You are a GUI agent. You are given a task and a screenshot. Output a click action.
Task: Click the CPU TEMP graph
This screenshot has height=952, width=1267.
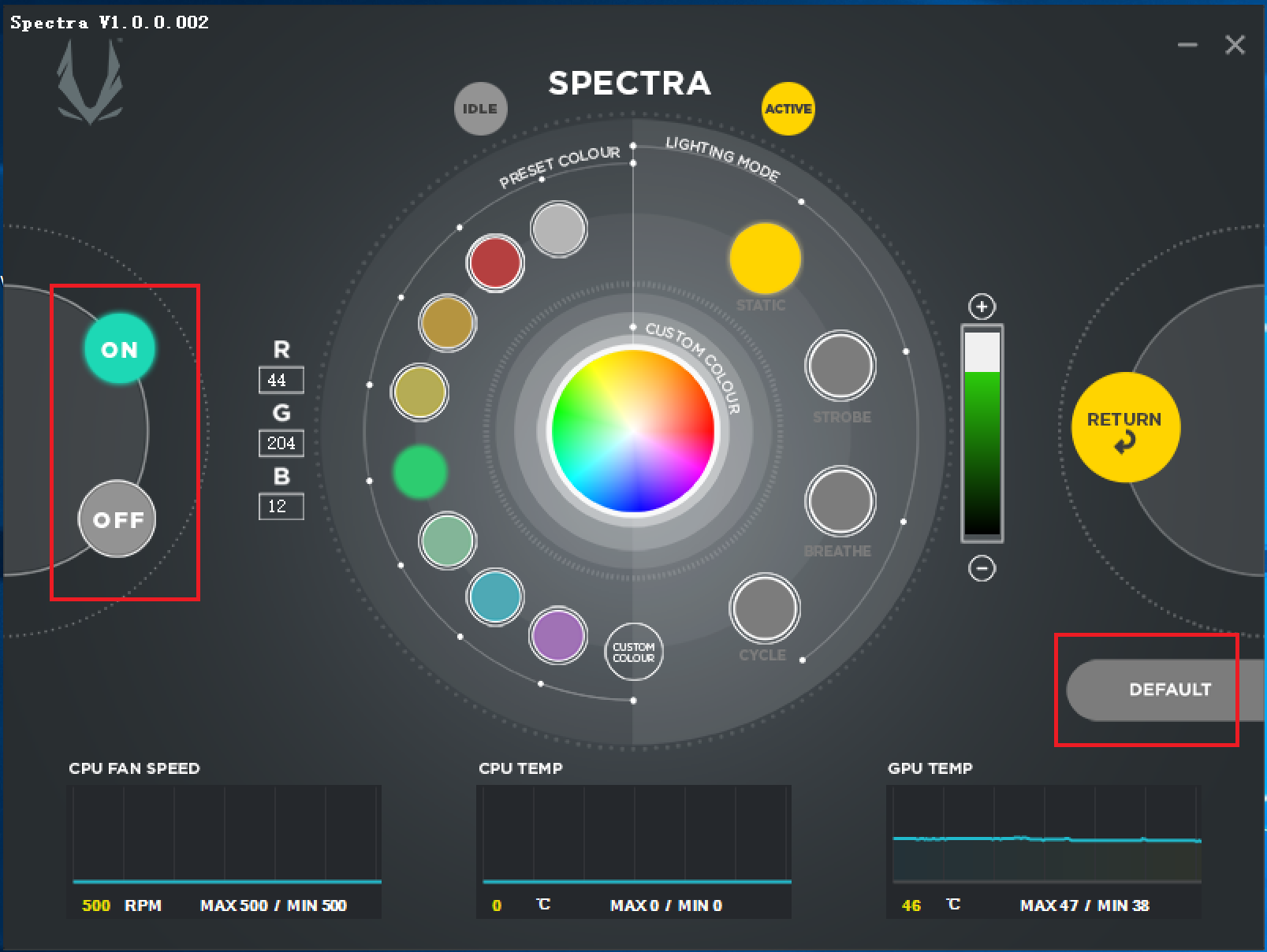[x=634, y=836]
